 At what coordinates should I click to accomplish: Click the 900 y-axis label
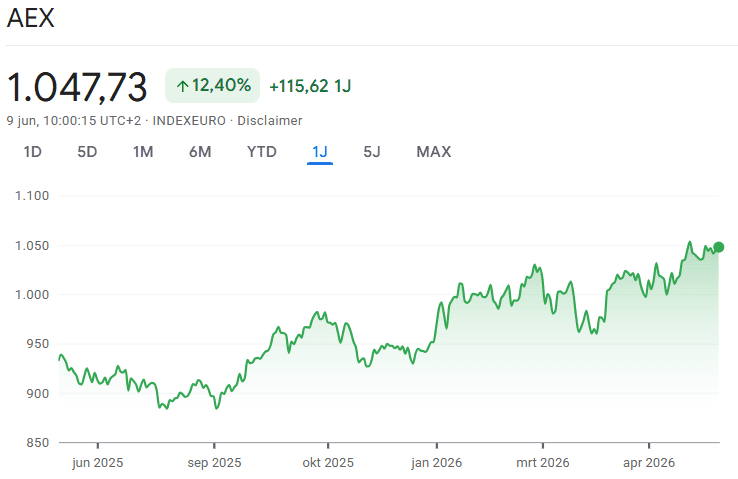[x=38, y=393]
